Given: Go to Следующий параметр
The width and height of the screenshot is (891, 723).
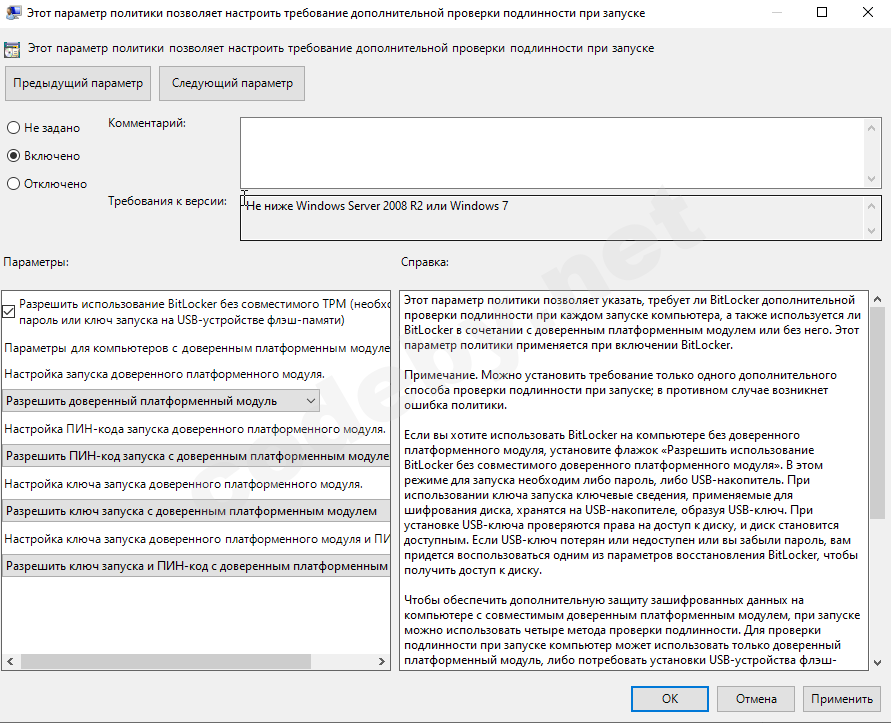Looking at the screenshot, I should pyautogui.click(x=232, y=84).
